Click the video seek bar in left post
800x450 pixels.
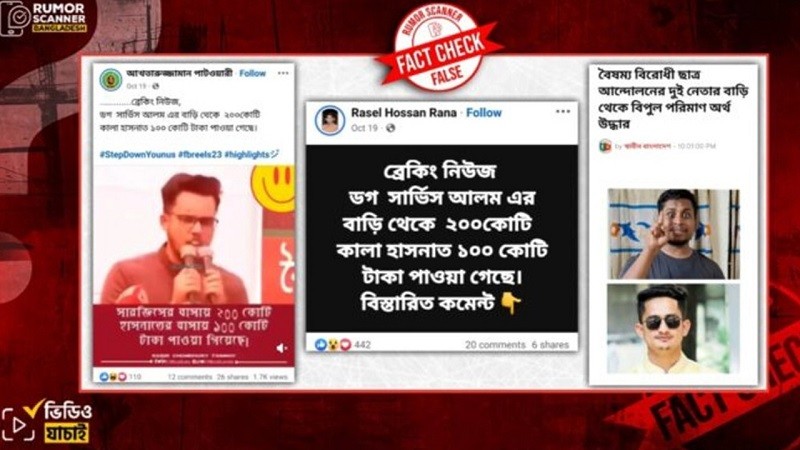pos(193,362)
